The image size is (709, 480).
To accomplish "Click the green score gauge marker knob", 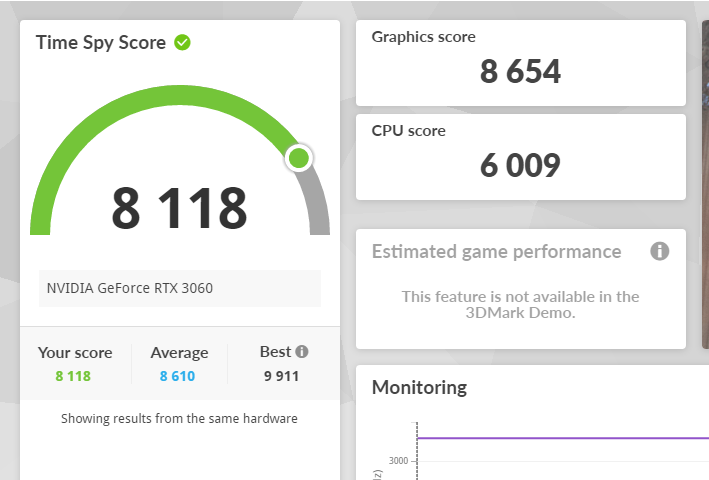I will pyautogui.click(x=298, y=158).
